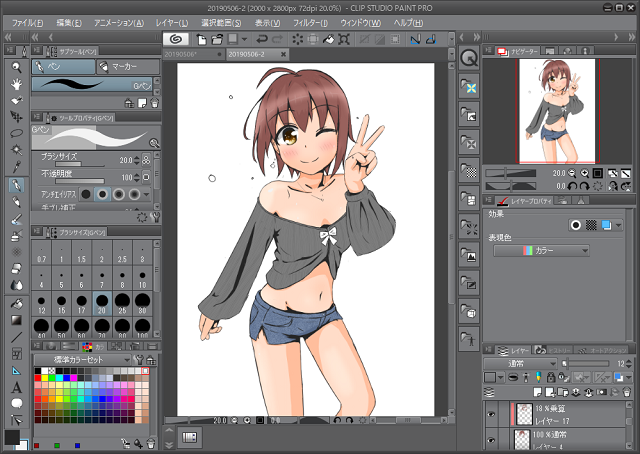Open save options dropdown arrow
Screen dimensions: 640x454
click(x=244, y=39)
